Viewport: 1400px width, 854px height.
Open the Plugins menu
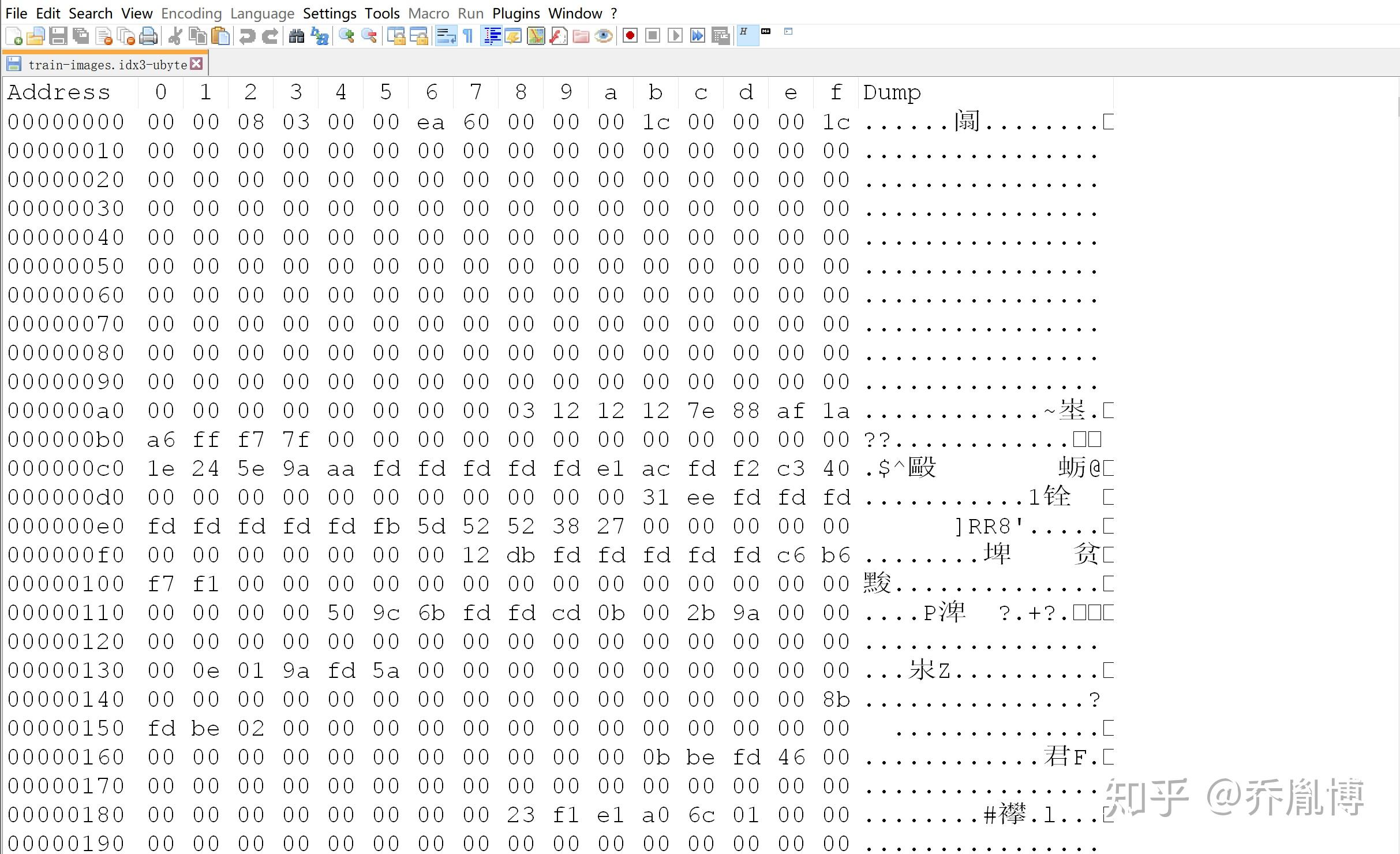[515, 13]
